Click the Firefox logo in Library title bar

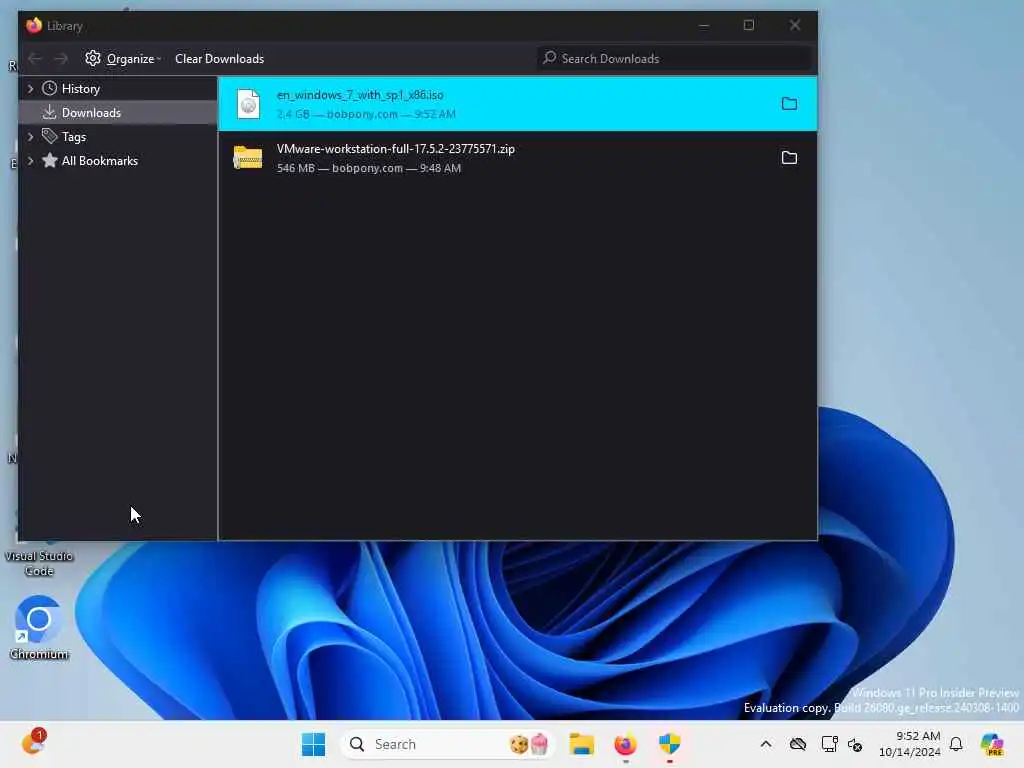34,25
